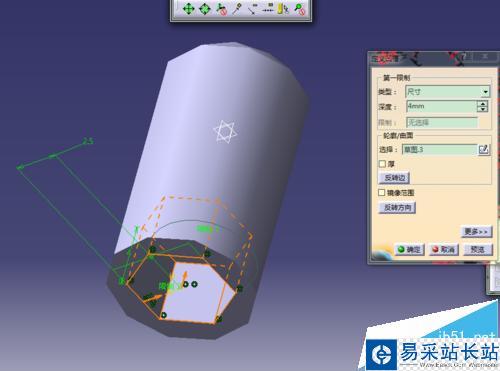The width and height of the screenshot is (500, 371).
Task: Click the axis icon with red prohibition mark
Action: (221, 8)
